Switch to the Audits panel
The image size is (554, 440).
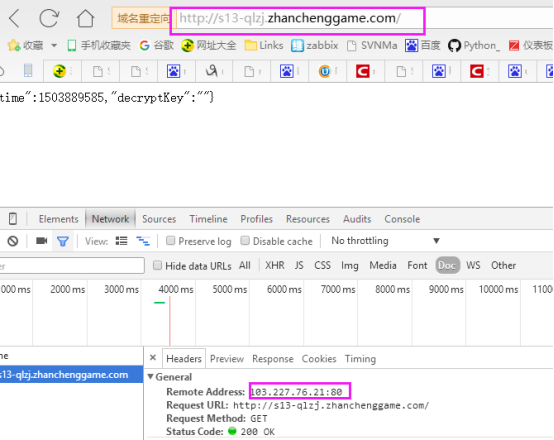point(357,219)
